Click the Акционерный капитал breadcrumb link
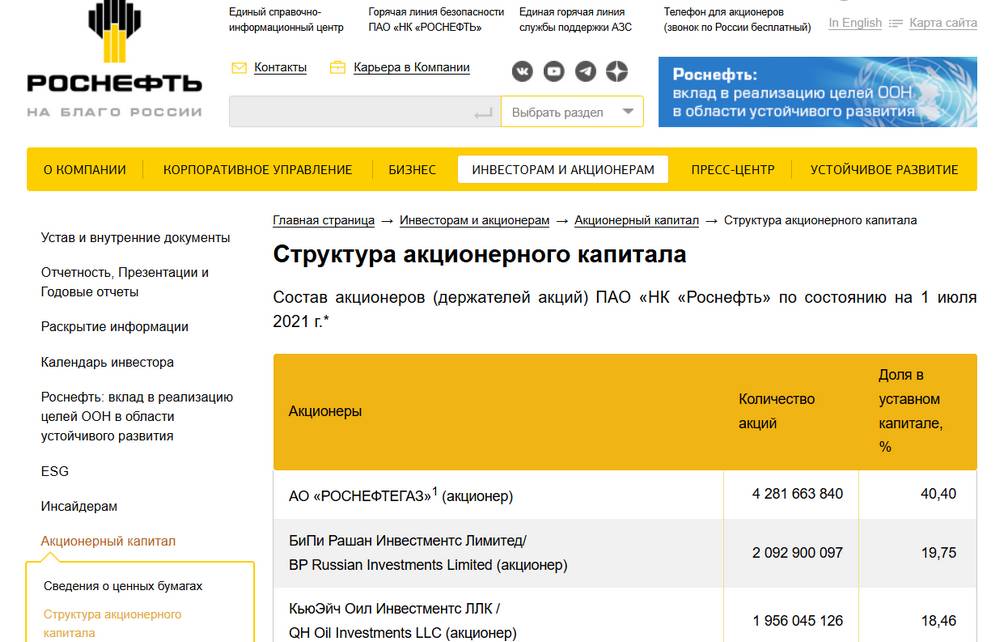Image resolution: width=1000 pixels, height=642 pixels. (x=636, y=220)
